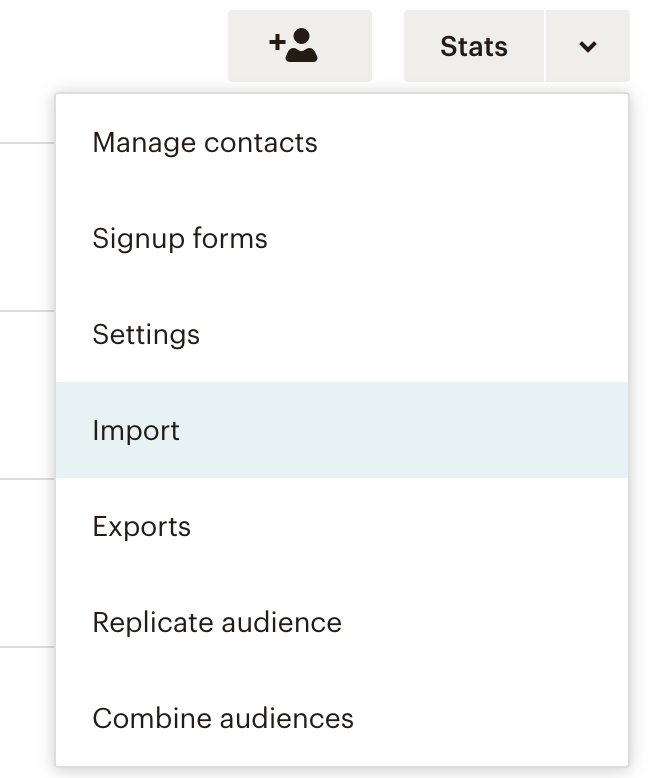Replicate this audience
Viewport: 652px width, 778px height.
[x=217, y=623]
